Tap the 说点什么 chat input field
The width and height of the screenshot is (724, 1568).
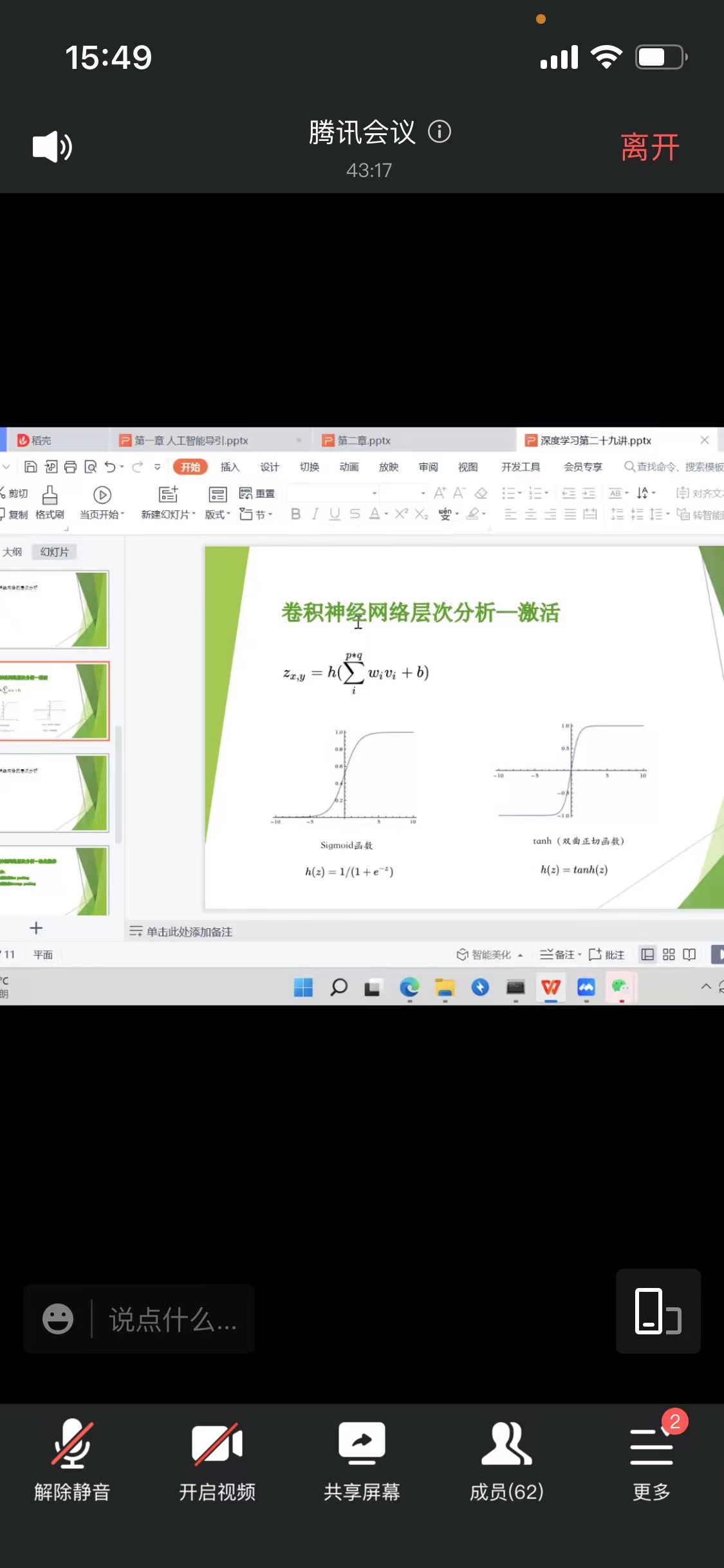tap(172, 1320)
